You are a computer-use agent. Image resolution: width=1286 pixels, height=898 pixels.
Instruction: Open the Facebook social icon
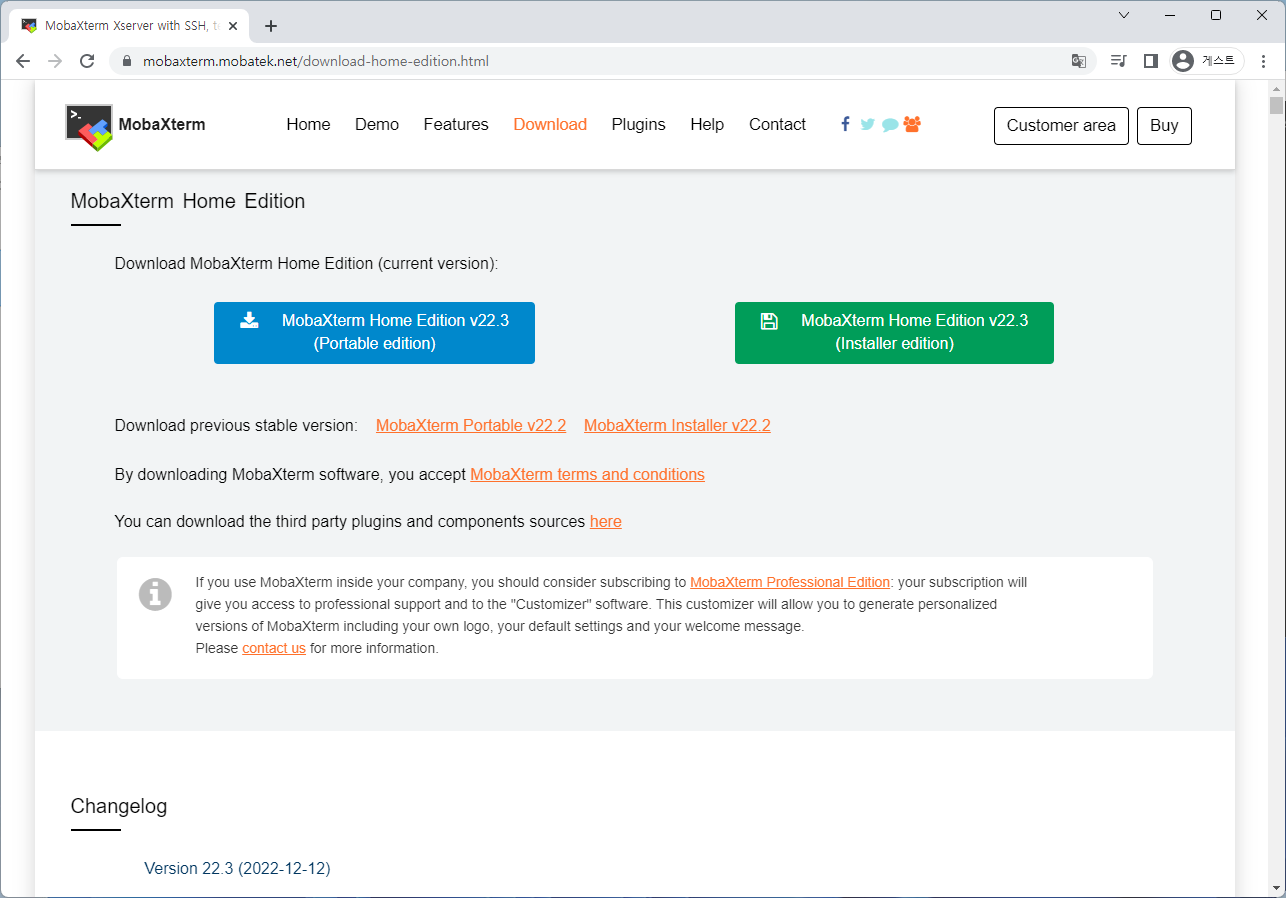[x=845, y=124]
